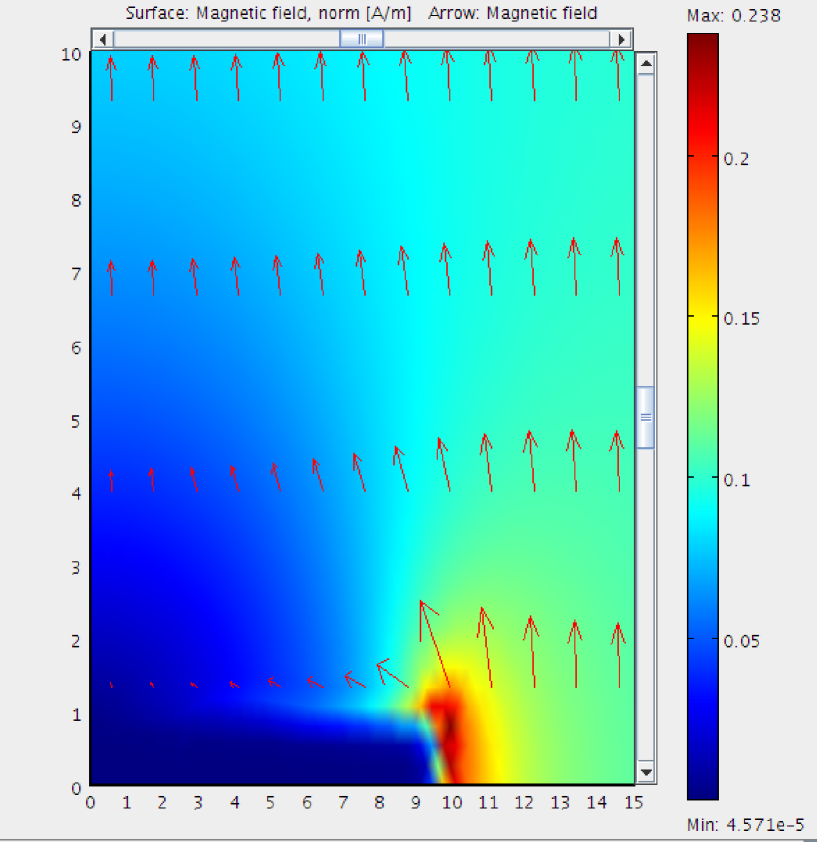
Task: Click the vertical scrollbar down arrow
Action: pyautogui.click(x=646, y=772)
